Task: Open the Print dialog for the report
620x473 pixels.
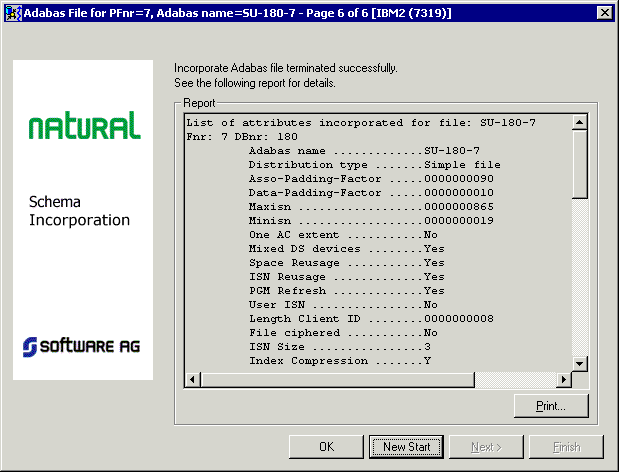Action: click(550, 406)
